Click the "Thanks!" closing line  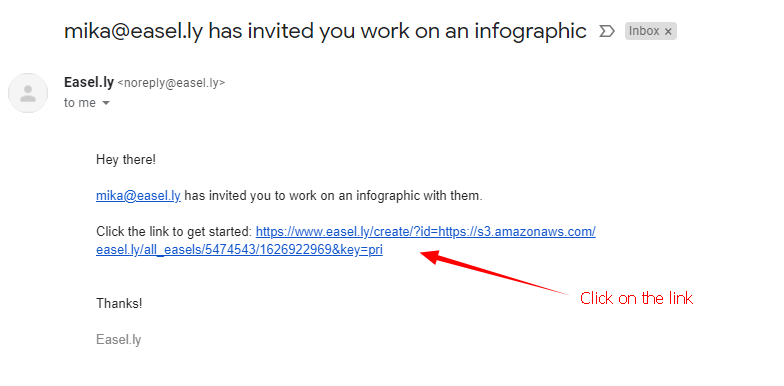(x=119, y=304)
